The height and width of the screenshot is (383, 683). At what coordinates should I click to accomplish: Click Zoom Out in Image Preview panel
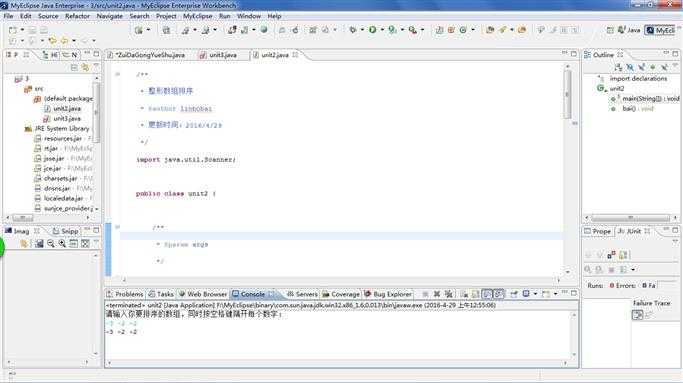[51, 244]
